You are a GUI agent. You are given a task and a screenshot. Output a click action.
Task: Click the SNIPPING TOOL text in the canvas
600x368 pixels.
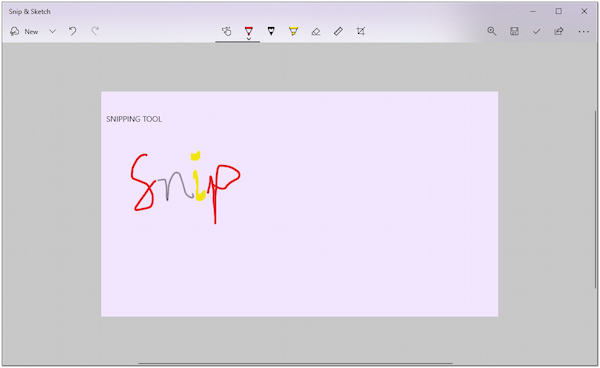pyautogui.click(x=134, y=119)
